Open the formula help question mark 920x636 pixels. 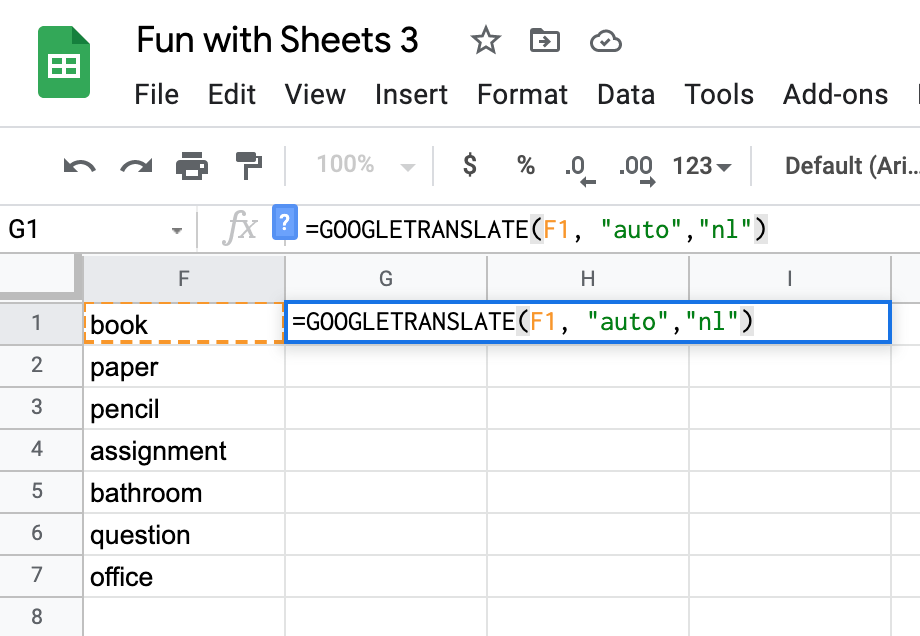285,223
